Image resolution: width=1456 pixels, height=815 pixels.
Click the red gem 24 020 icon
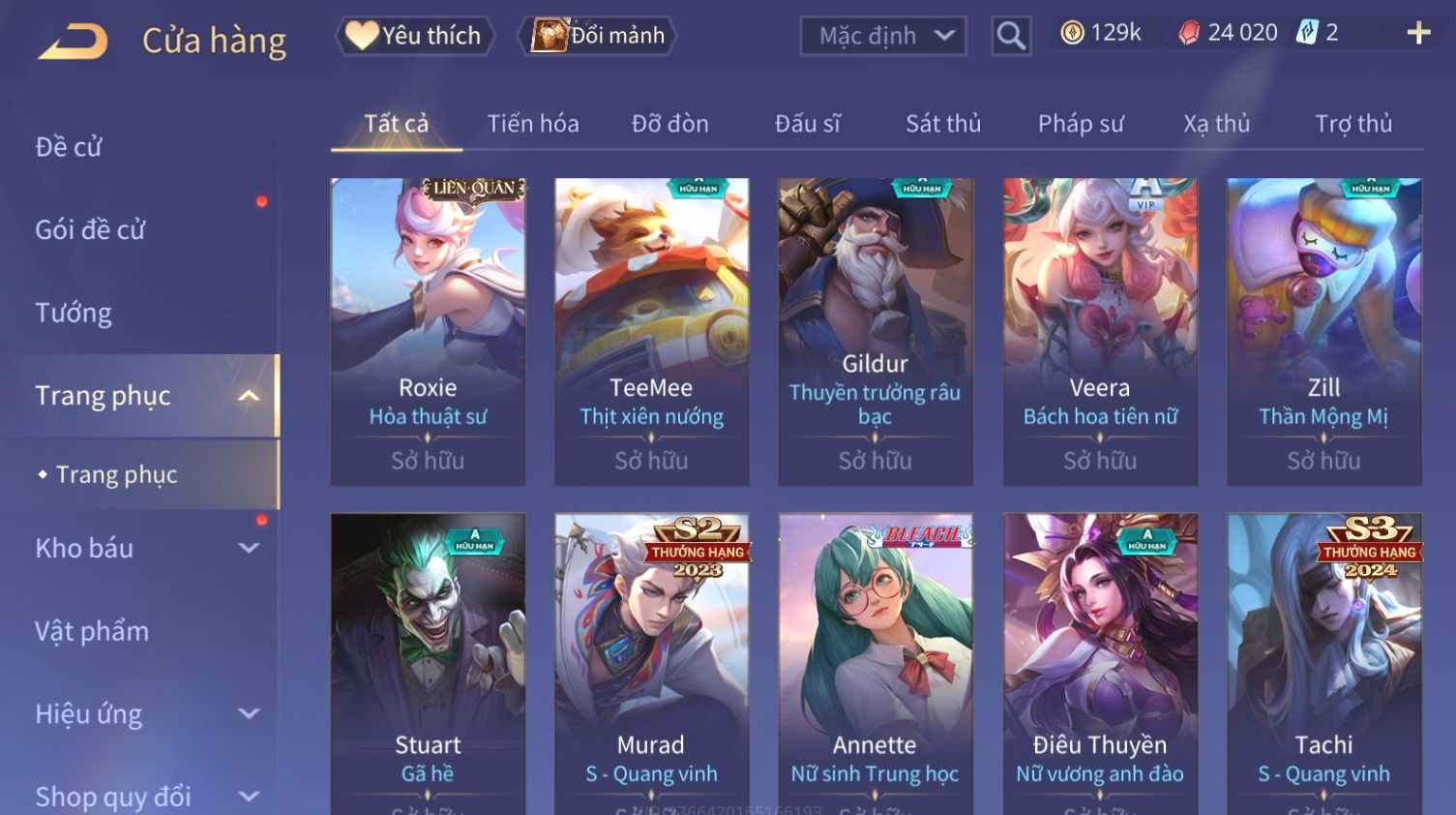[1189, 34]
